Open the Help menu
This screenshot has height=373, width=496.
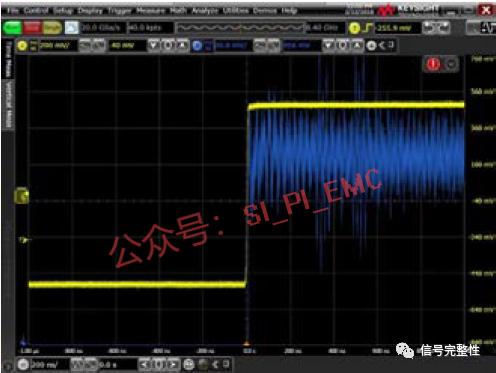click(x=289, y=11)
